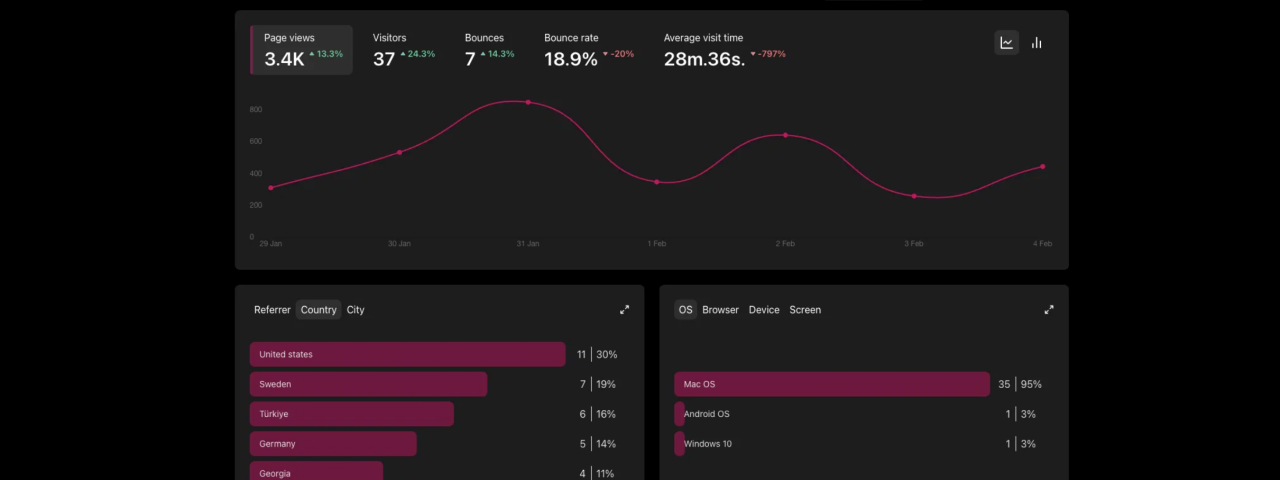Click the Mac OS bar

(832, 384)
